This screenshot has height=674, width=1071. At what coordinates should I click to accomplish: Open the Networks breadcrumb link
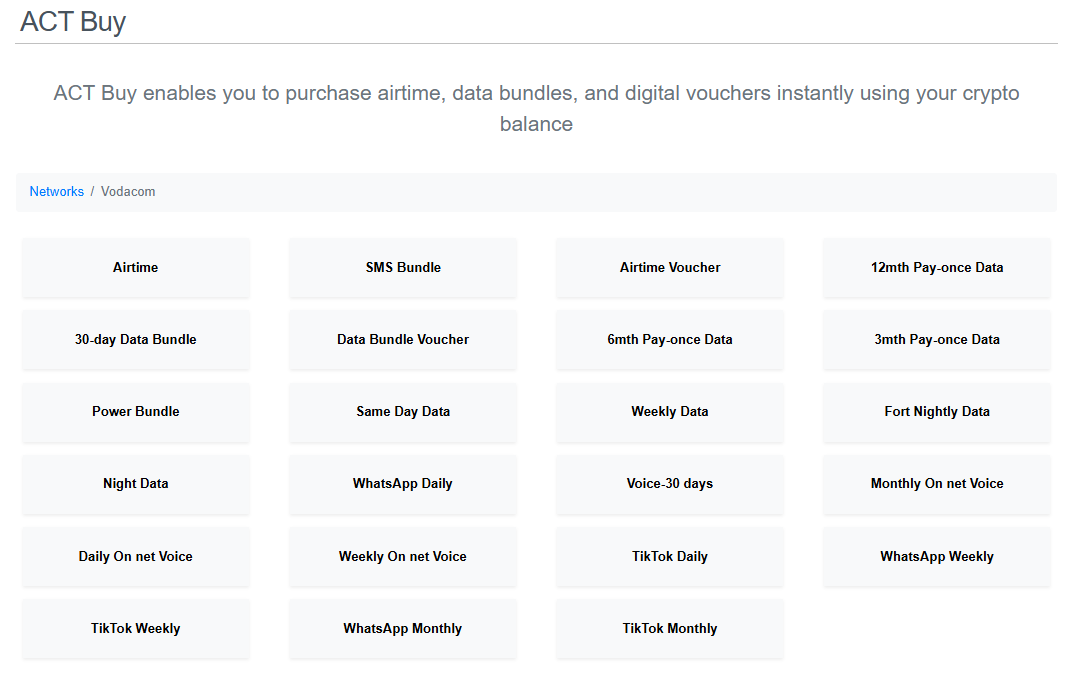tap(57, 191)
